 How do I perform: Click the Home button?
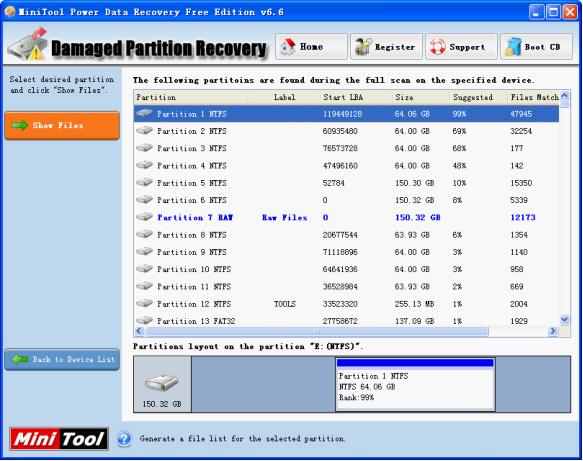coord(312,47)
